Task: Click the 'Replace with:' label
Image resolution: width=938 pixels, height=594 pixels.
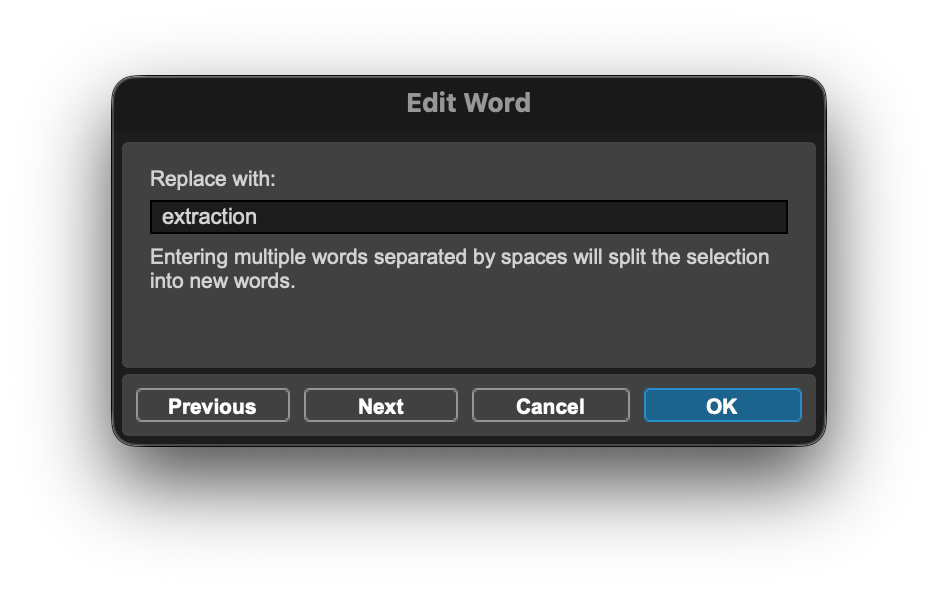Action: [212, 179]
